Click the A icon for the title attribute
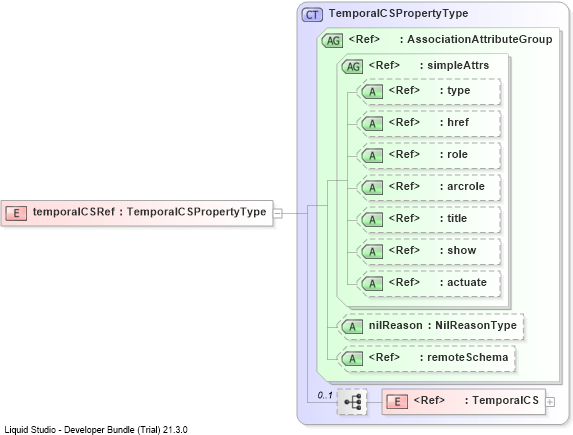 click(x=372, y=219)
